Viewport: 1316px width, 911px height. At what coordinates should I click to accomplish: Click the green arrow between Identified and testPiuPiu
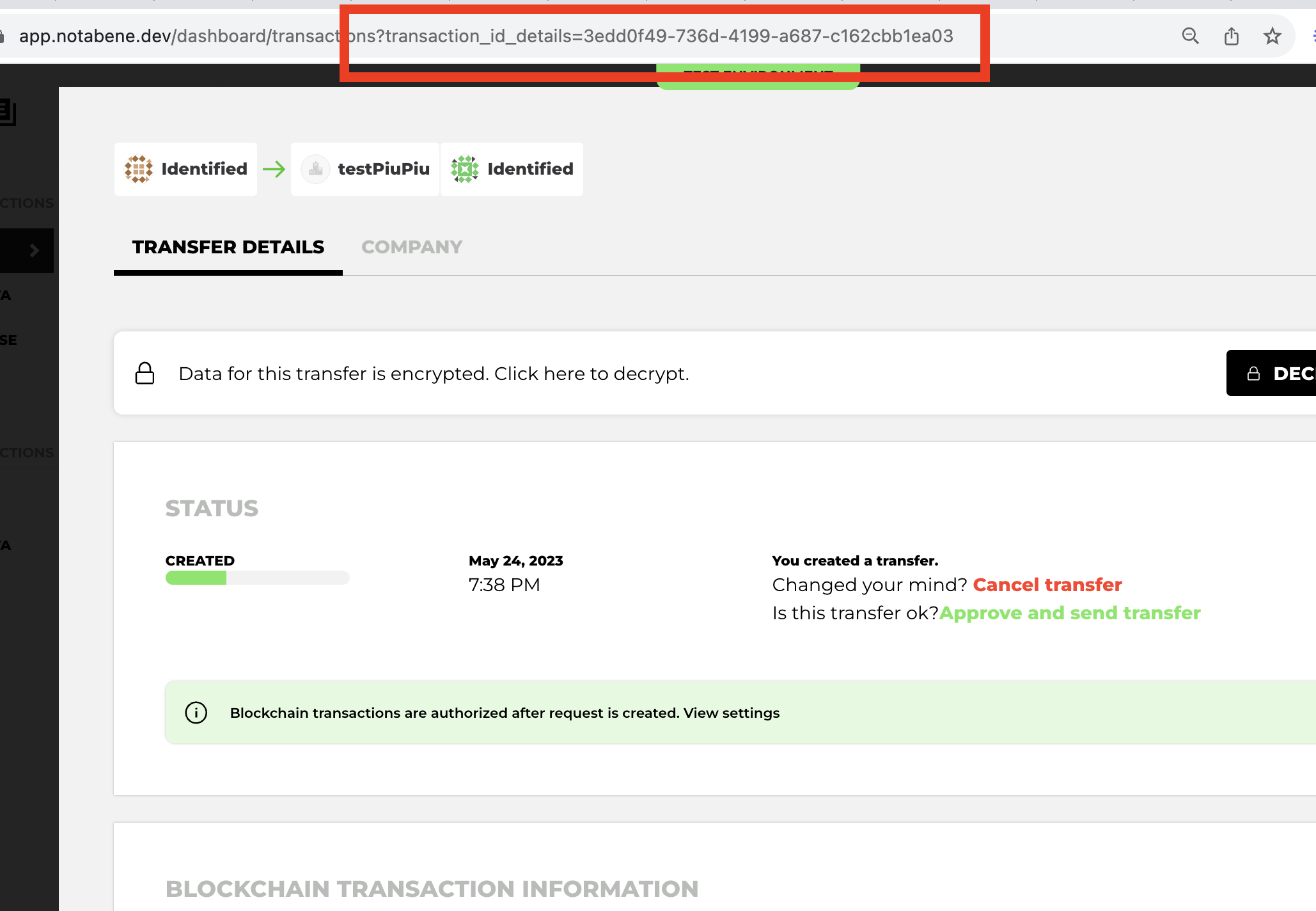click(274, 169)
